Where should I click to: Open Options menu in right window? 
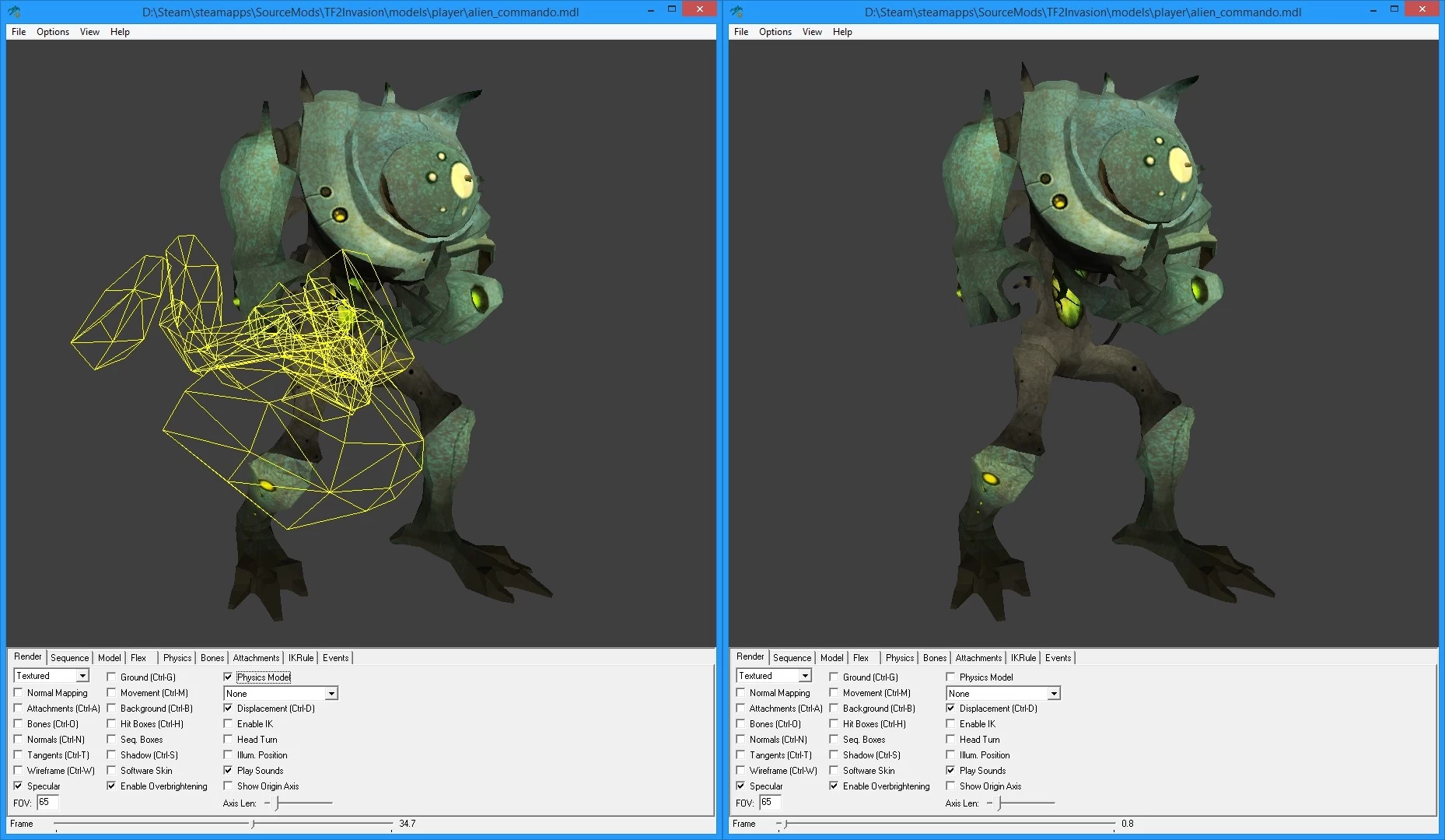coord(775,32)
